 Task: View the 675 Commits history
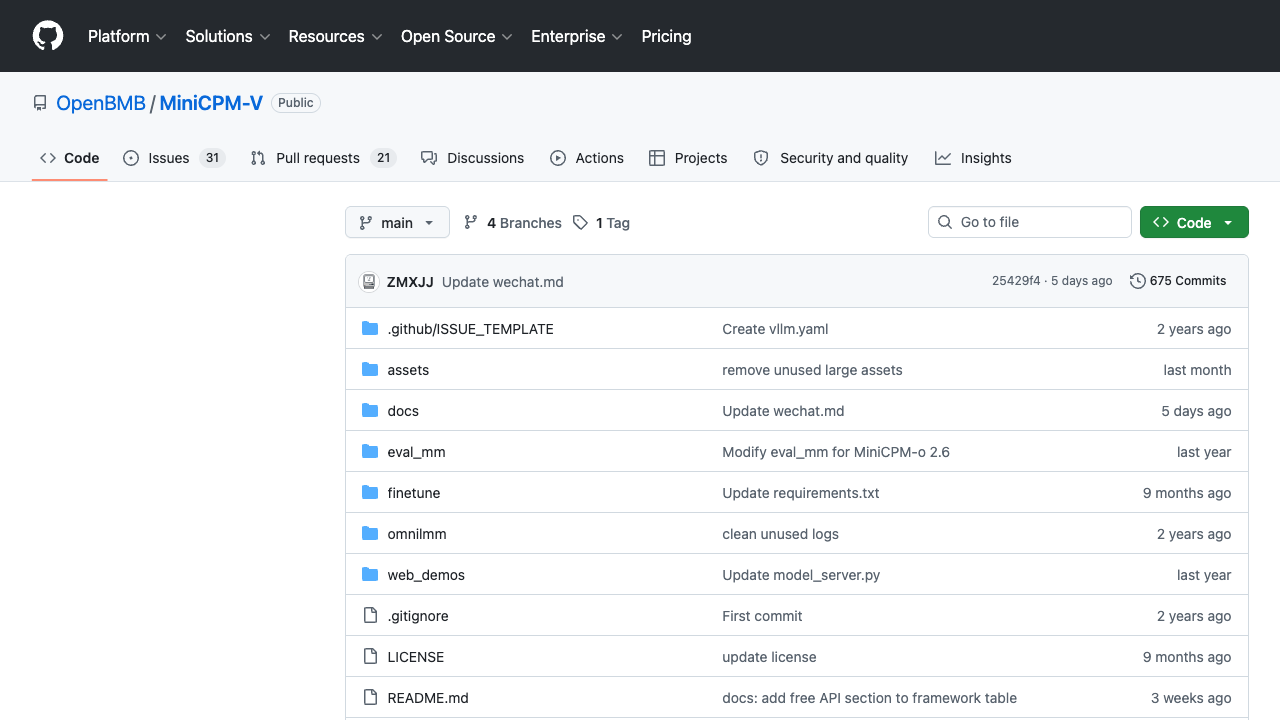pyautogui.click(x=1178, y=281)
